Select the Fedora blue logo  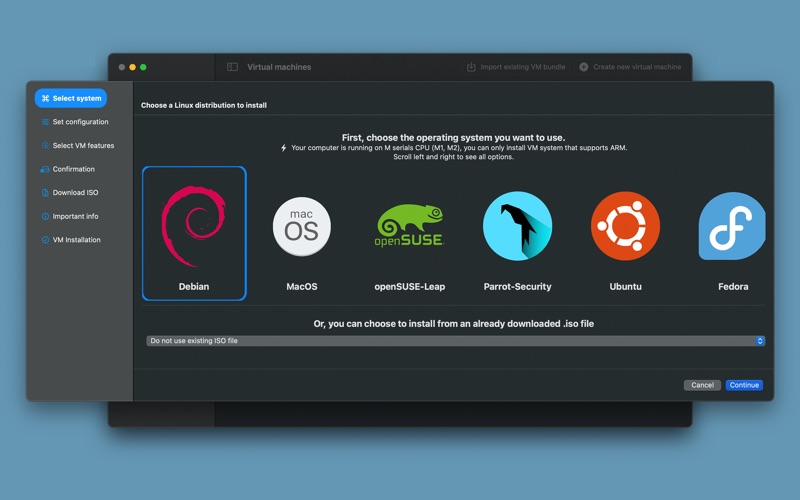(x=732, y=226)
